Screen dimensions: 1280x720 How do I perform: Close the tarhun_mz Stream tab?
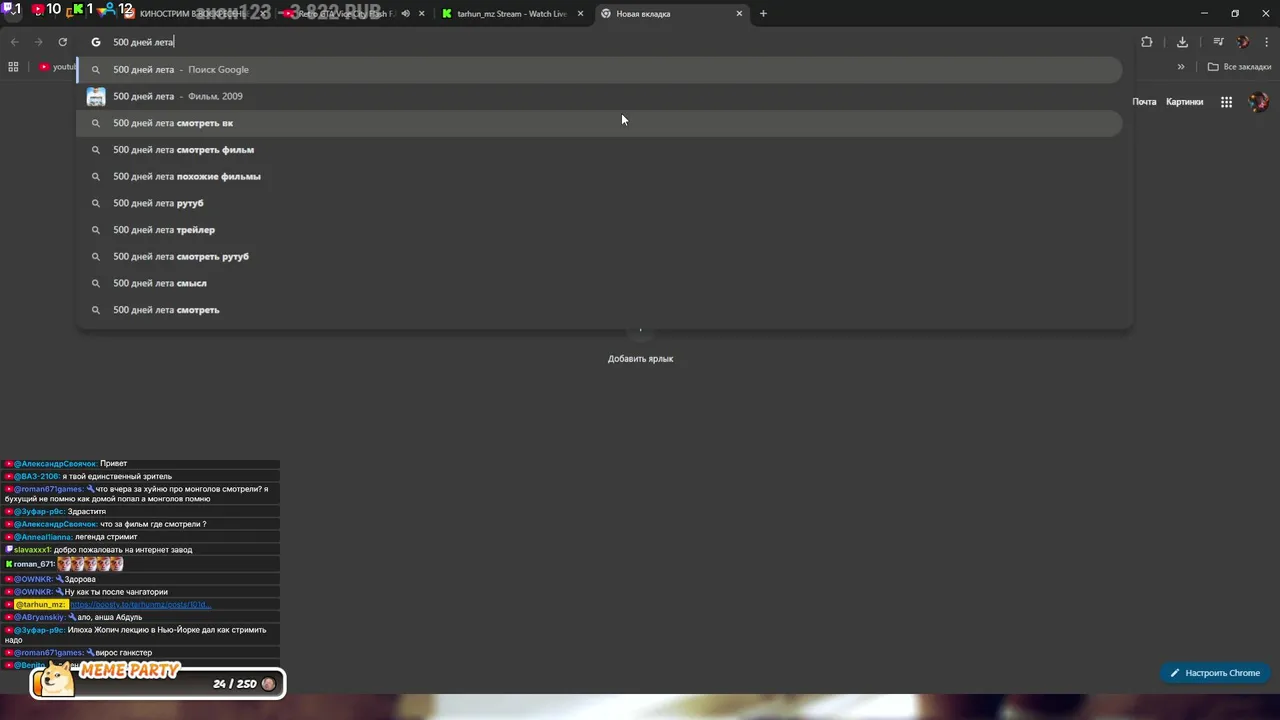tap(581, 14)
